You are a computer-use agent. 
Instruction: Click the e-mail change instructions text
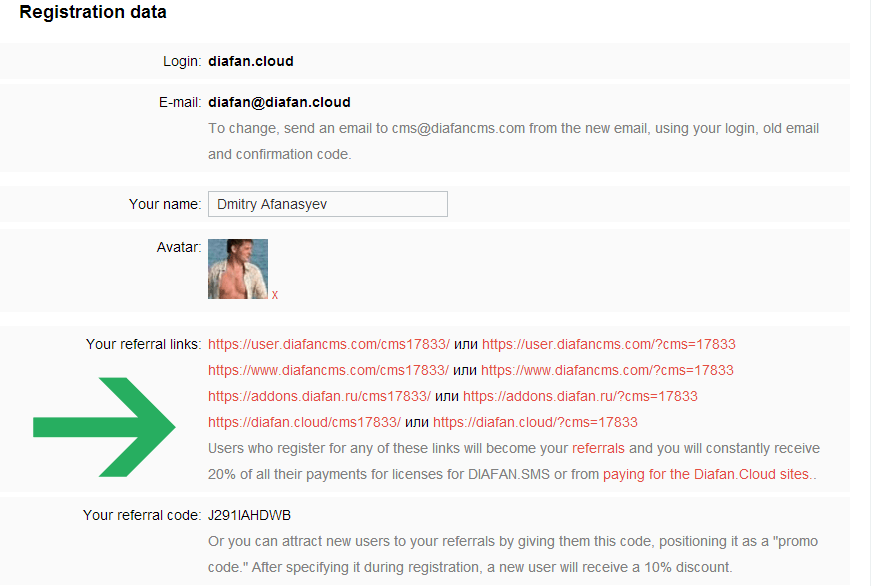[x=514, y=141]
